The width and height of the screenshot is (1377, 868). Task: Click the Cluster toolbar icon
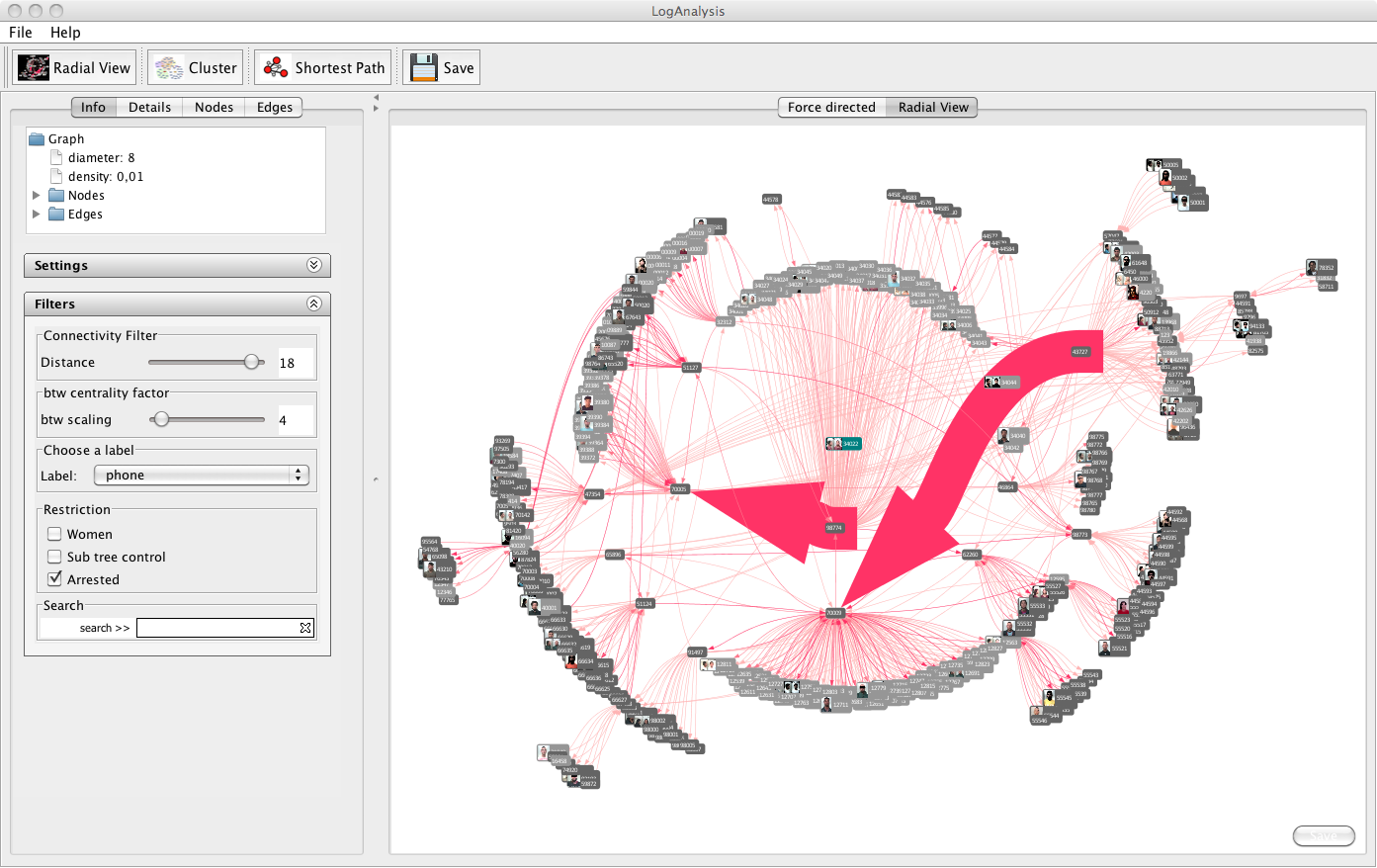tap(169, 67)
